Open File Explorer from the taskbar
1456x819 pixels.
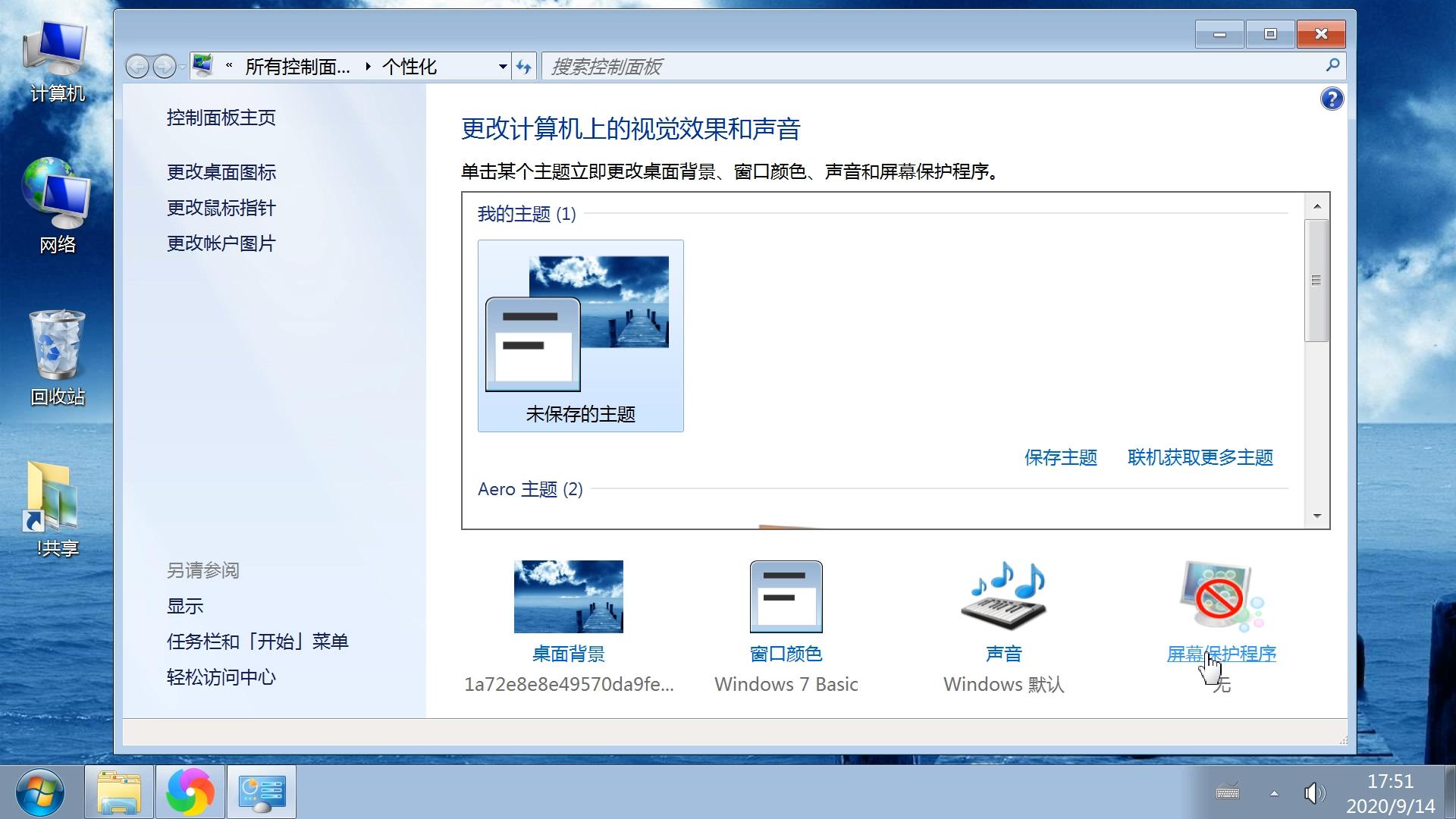pyautogui.click(x=119, y=792)
